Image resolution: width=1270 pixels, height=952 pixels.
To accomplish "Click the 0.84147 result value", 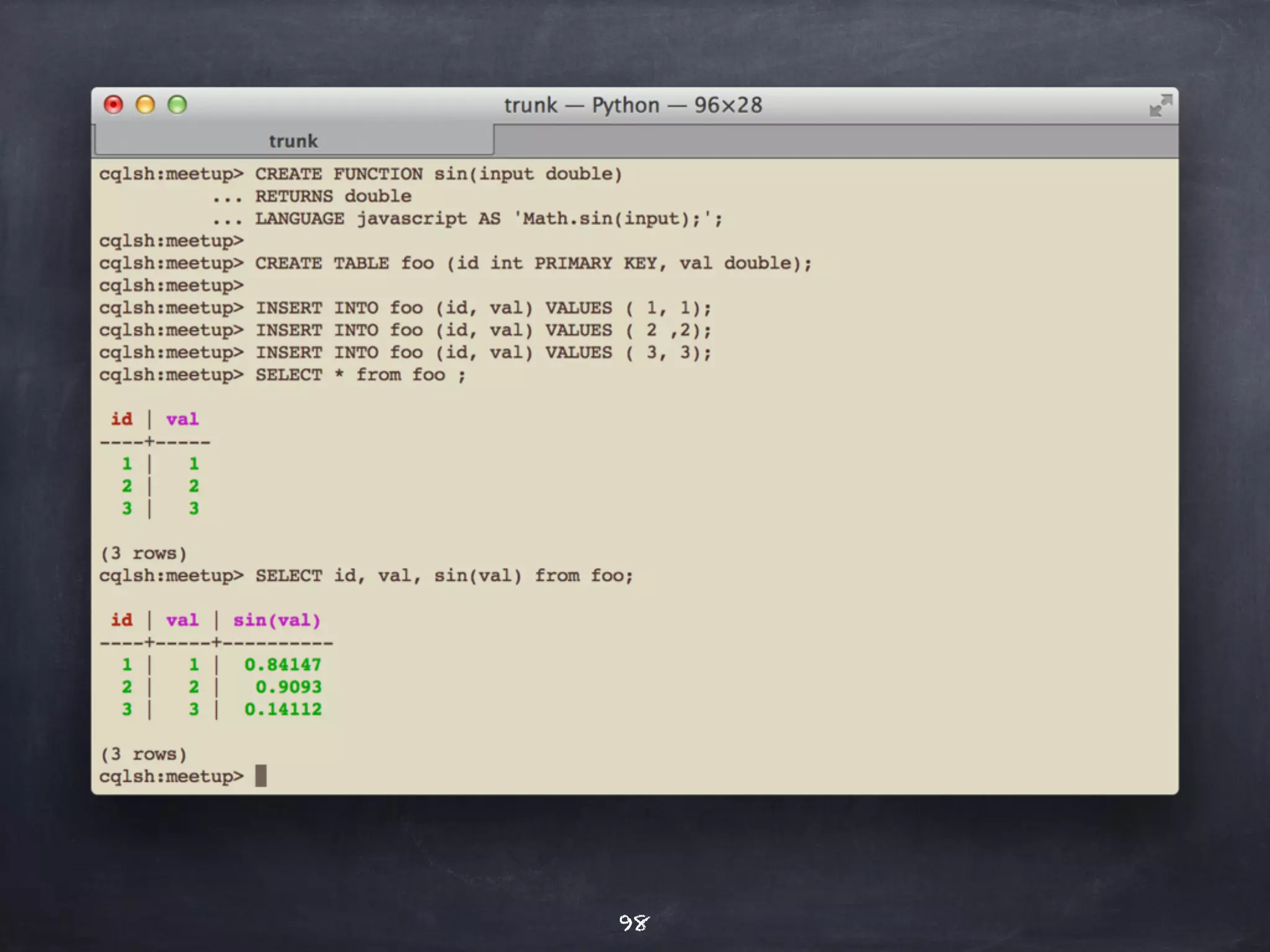I will point(283,665).
